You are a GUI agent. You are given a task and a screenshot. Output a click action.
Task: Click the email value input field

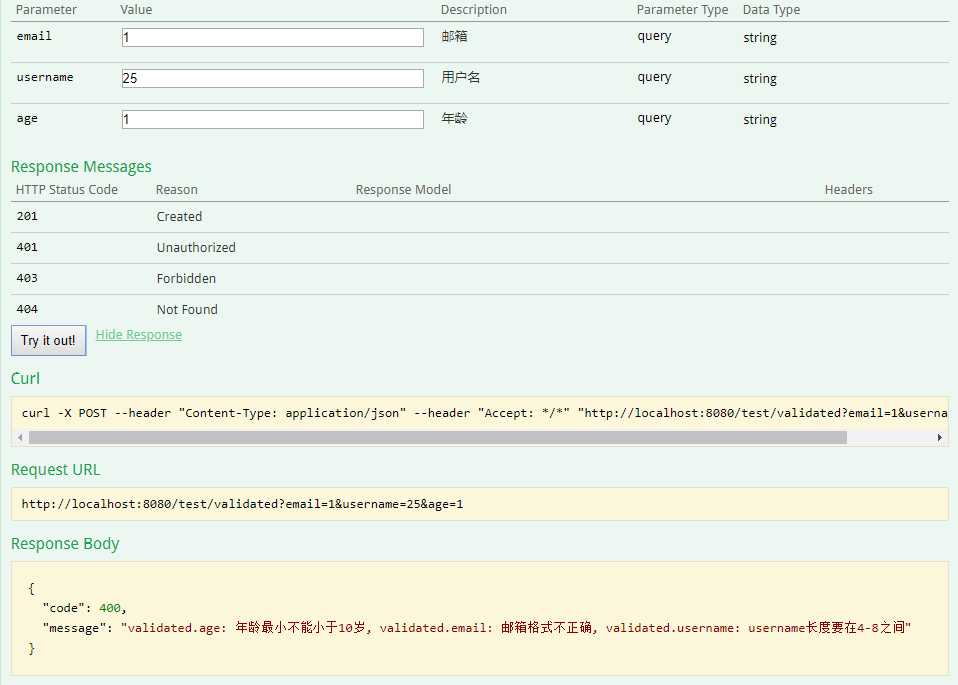click(x=272, y=37)
